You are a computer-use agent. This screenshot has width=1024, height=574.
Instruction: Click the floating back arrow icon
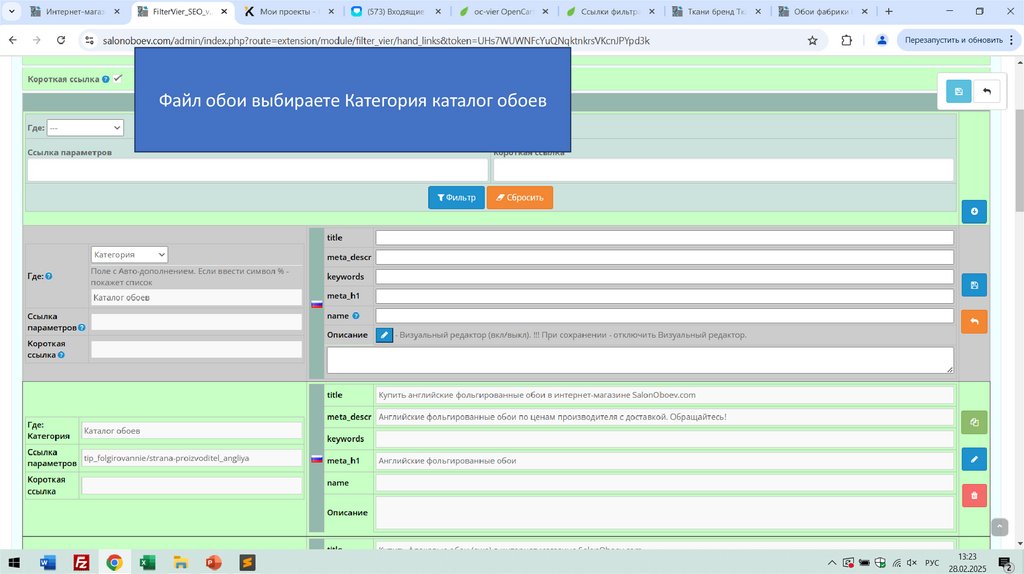(x=986, y=92)
